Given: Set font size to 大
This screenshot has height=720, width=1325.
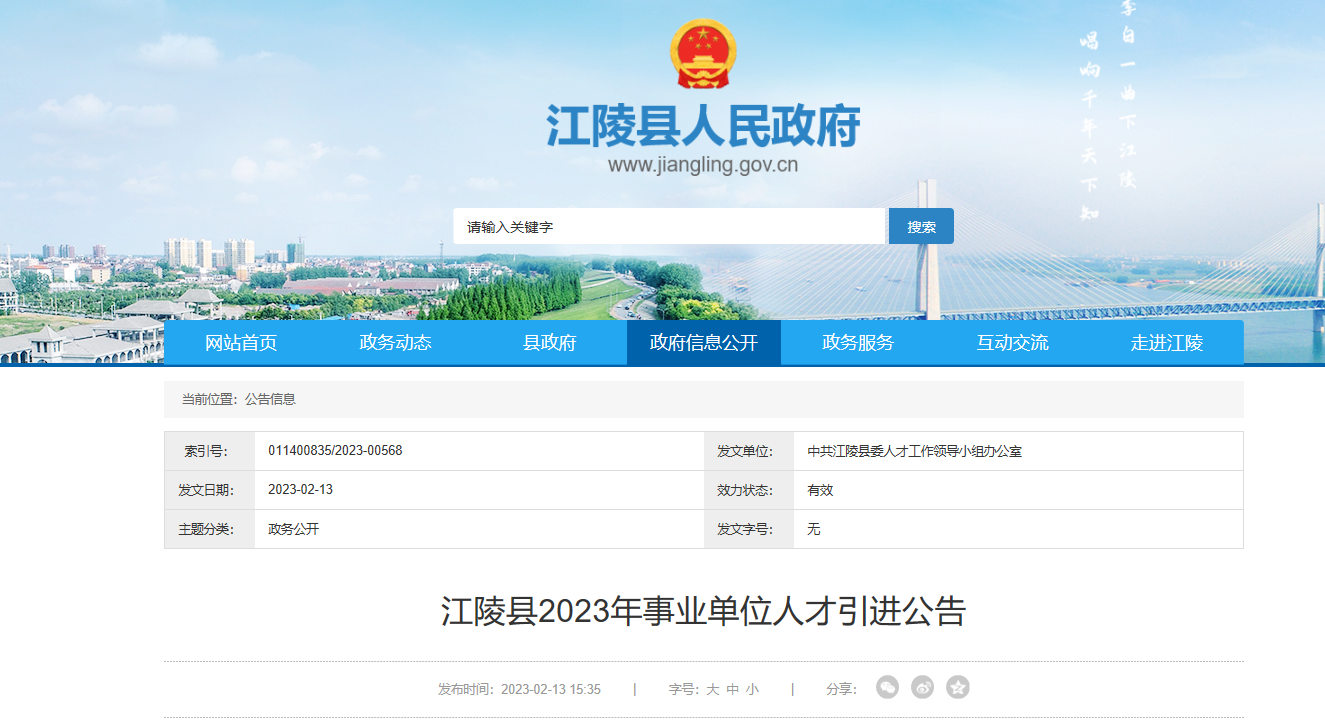Looking at the screenshot, I should tap(713, 689).
